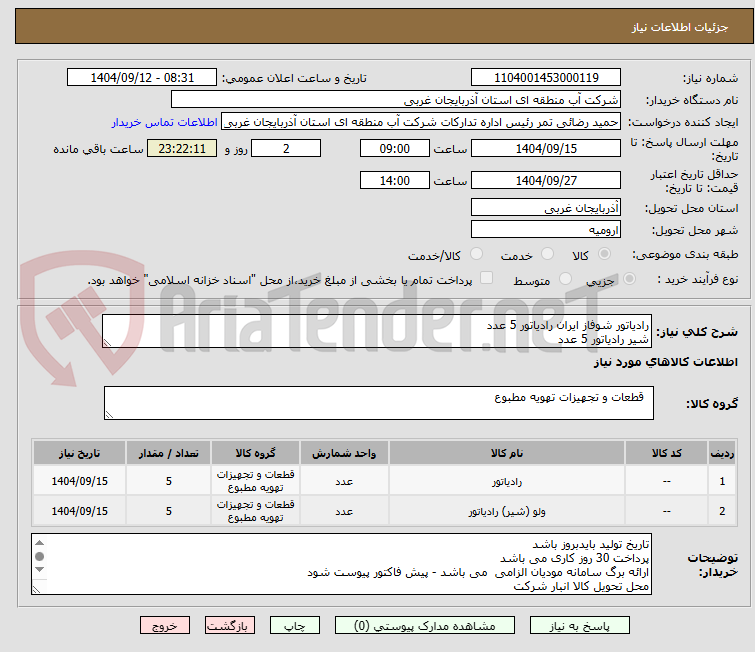This screenshot has height=652, width=755.
Task: Select the متوسط purchase type radio
Action: point(565,279)
